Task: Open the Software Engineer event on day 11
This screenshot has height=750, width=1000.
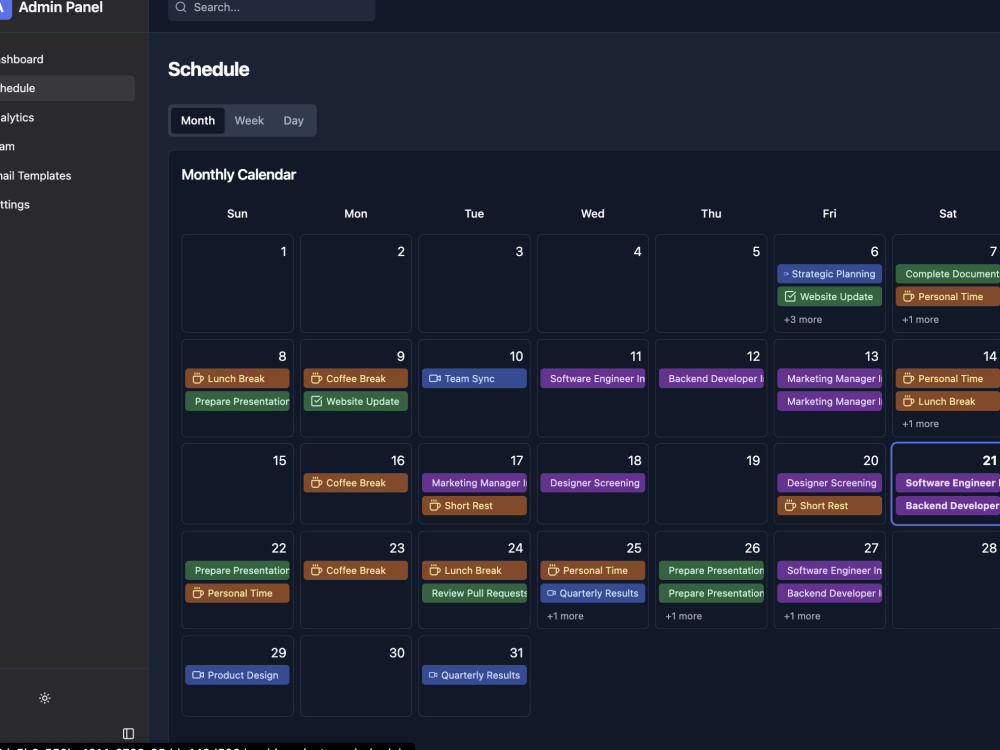Action: 592,378
